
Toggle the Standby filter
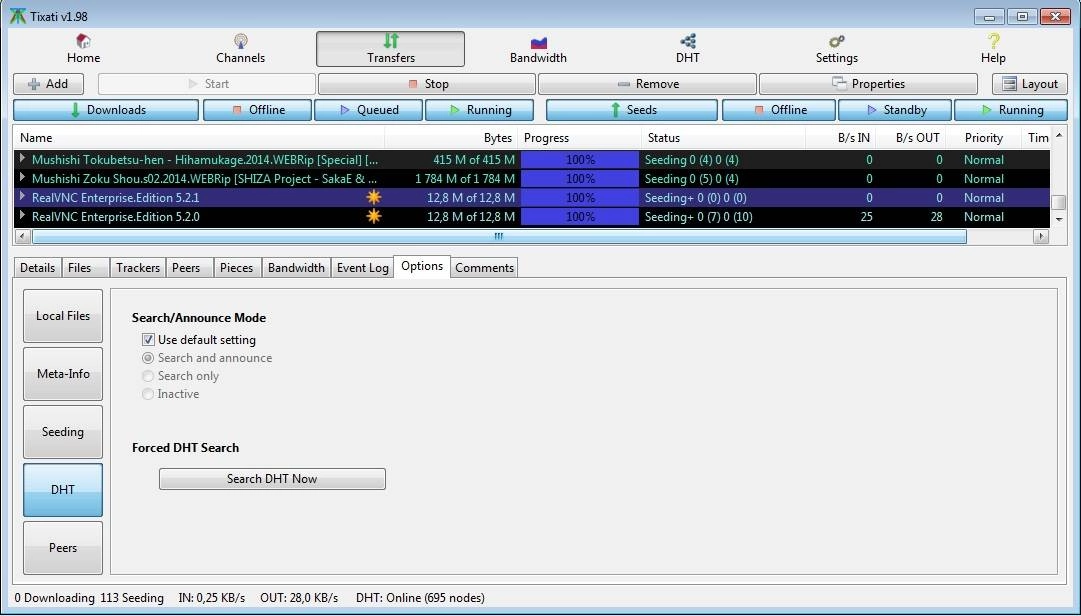[x=895, y=110]
